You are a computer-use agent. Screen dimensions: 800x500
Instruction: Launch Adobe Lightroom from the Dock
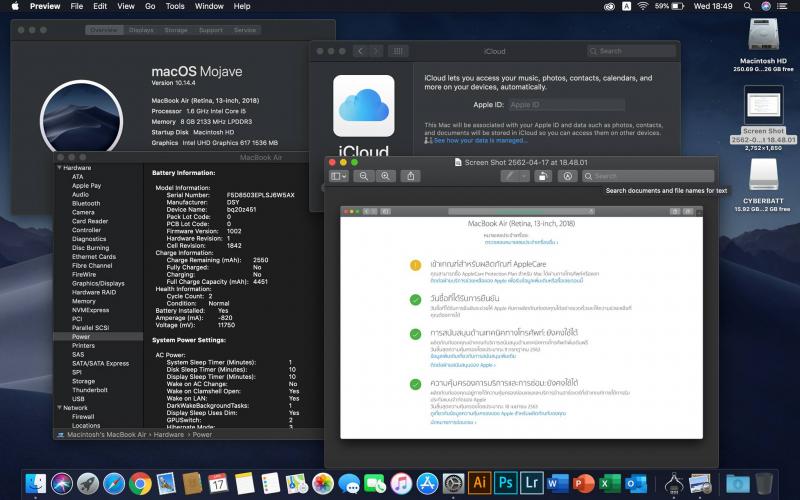pyautogui.click(x=532, y=483)
